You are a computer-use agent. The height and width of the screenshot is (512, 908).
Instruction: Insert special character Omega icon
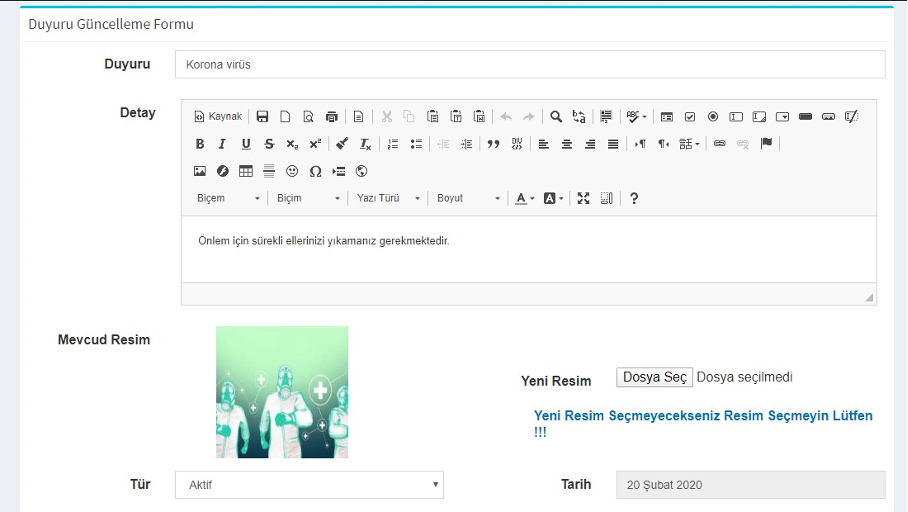[x=316, y=171]
